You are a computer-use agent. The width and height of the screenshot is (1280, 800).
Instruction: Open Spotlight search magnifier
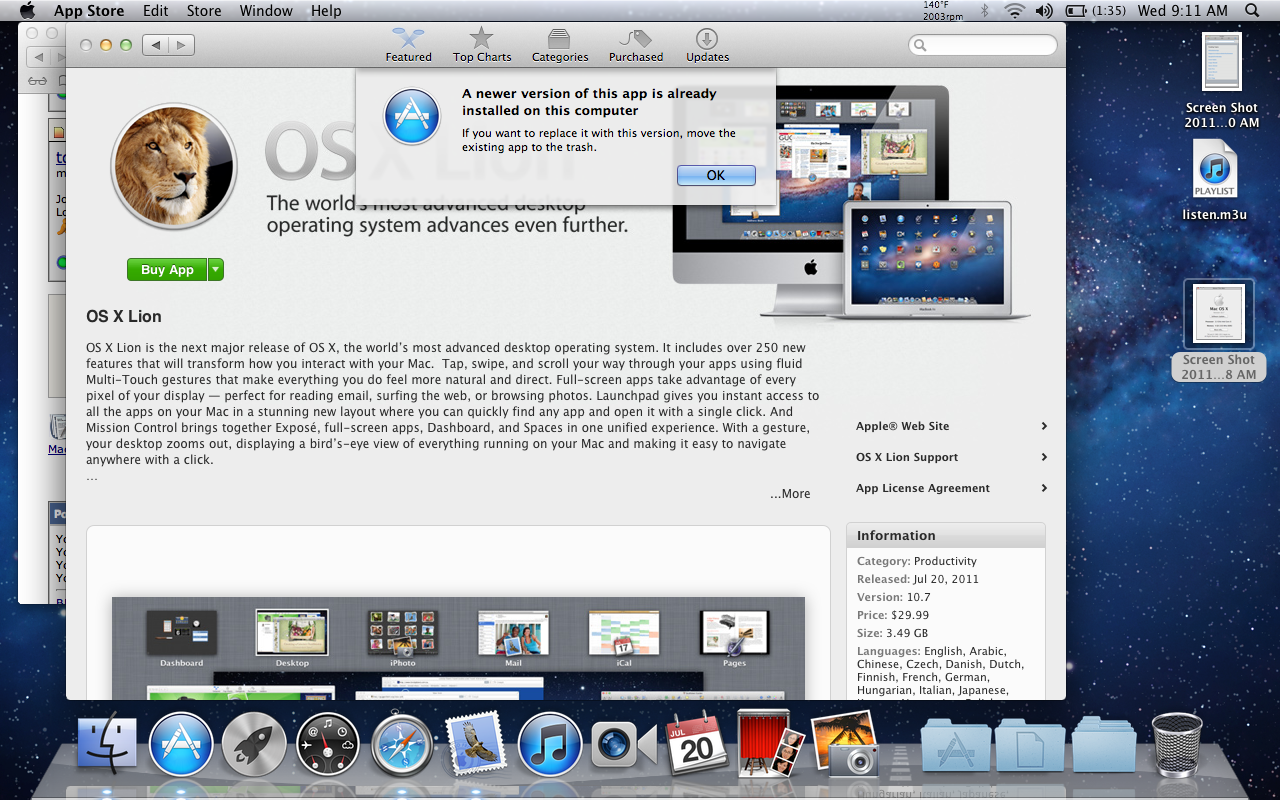pyautogui.click(x=1252, y=10)
